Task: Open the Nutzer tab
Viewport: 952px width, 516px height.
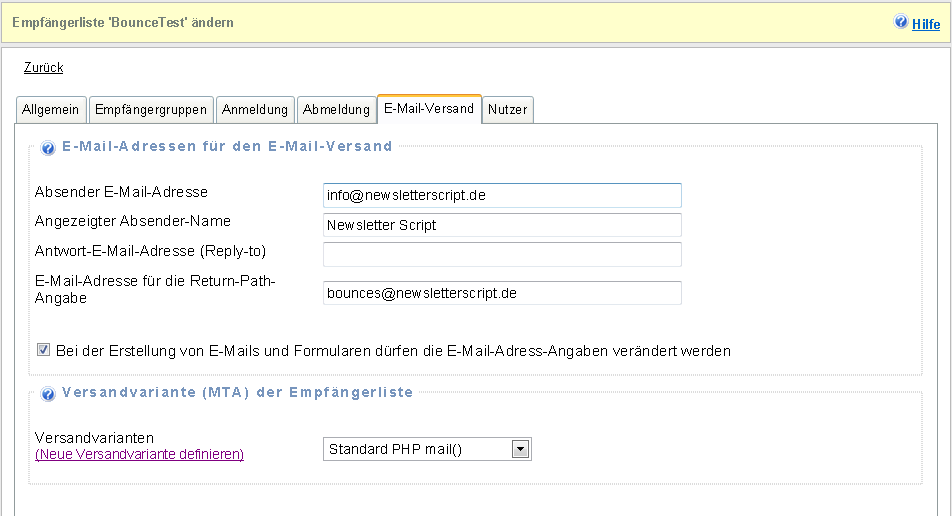Action: (x=508, y=110)
